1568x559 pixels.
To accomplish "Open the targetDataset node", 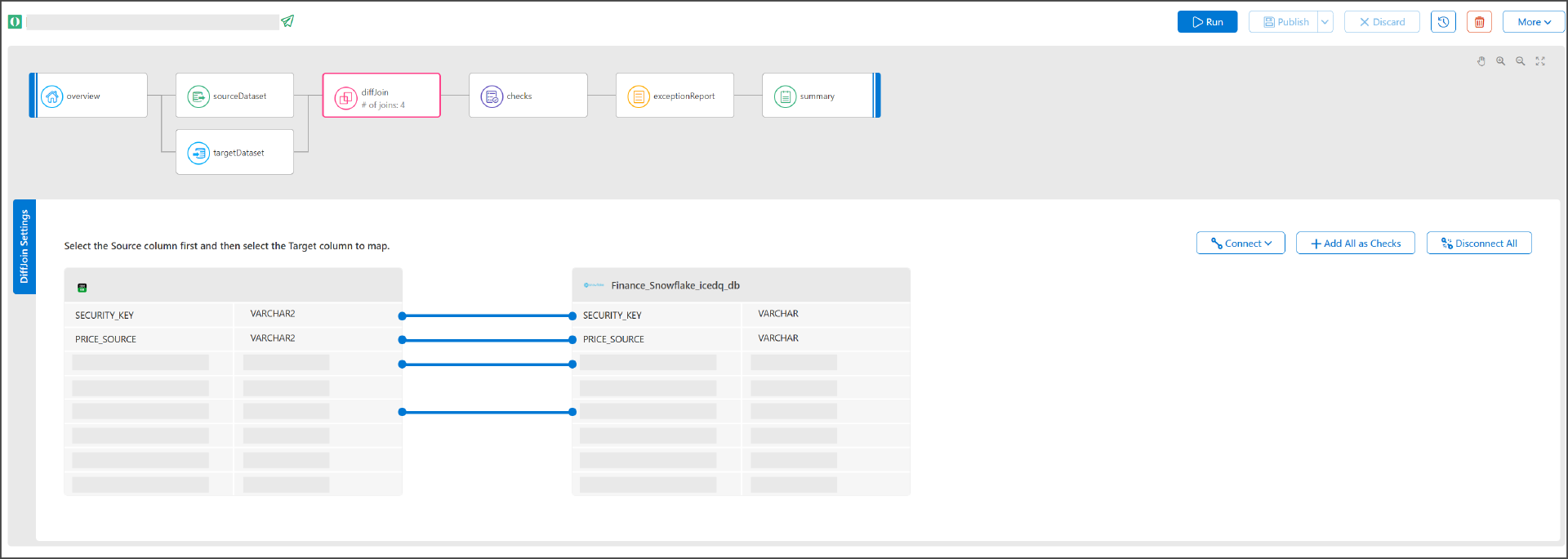I will point(234,152).
